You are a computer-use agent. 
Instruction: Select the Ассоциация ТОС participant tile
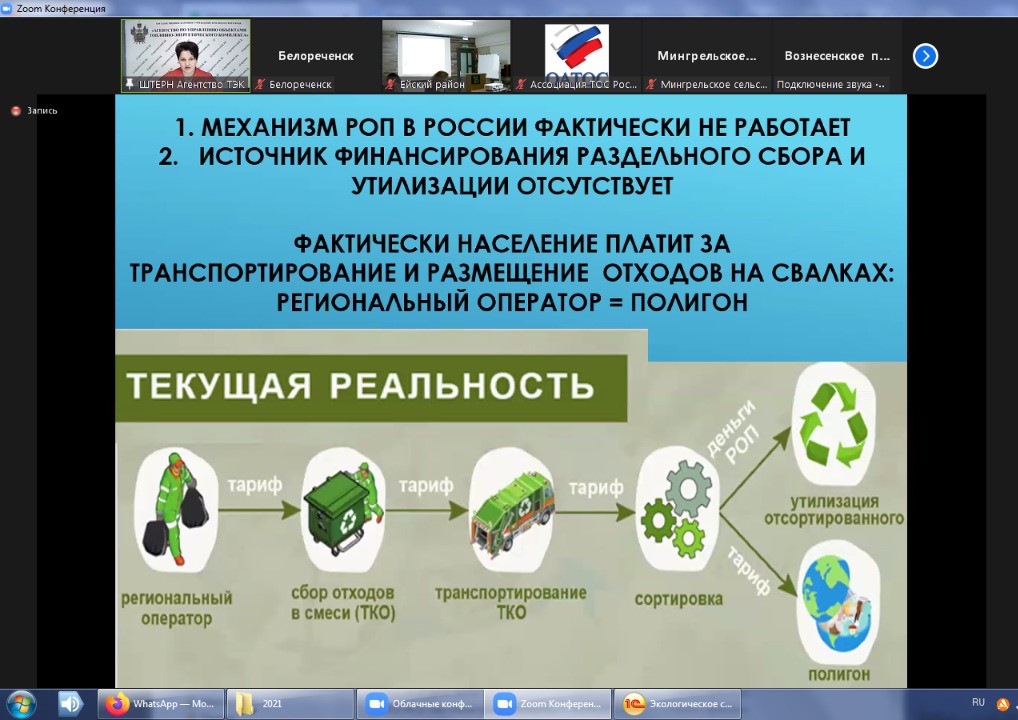[576, 55]
